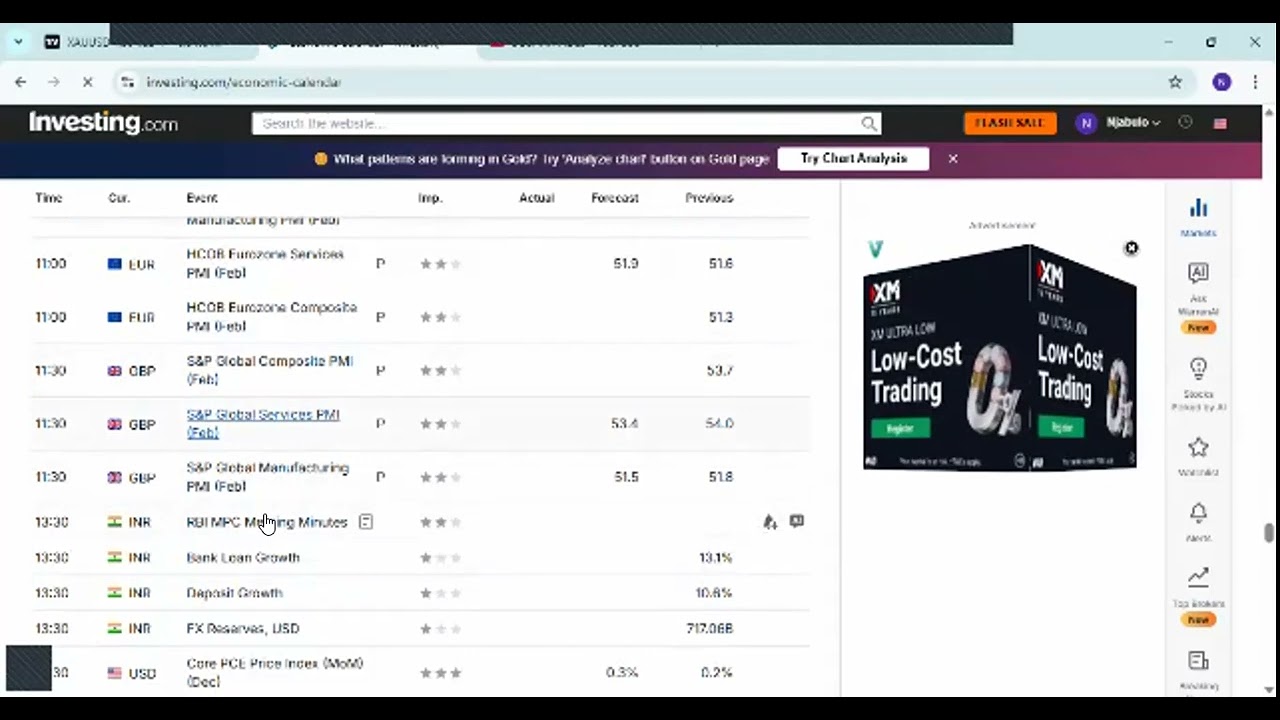1280x720 pixels.
Task: Click the FLASH SALE button
Action: [x=1009, y=123]
